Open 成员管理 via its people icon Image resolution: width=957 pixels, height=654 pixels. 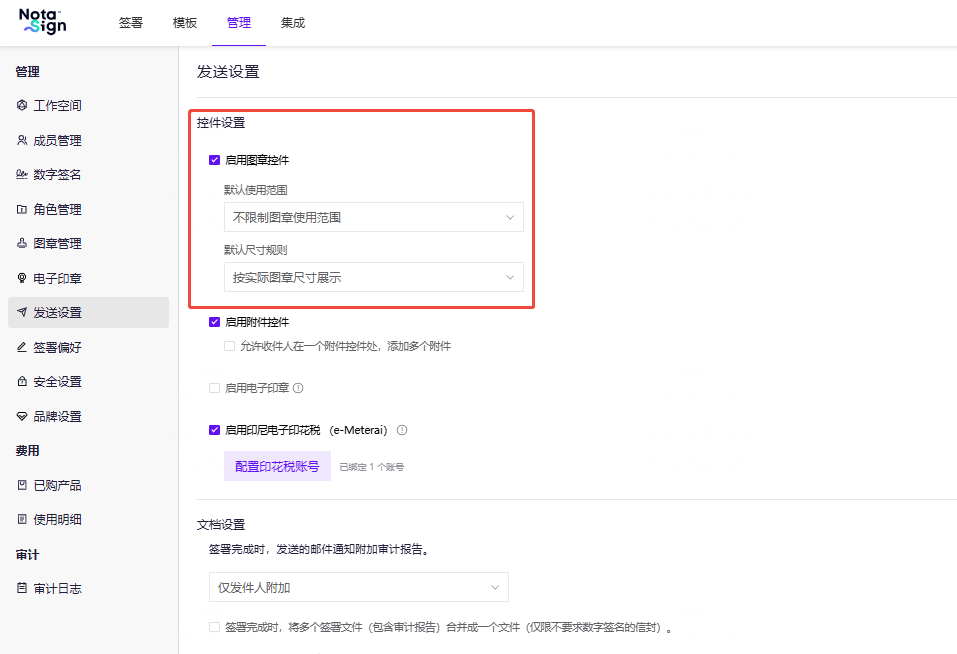click(22, 140)
